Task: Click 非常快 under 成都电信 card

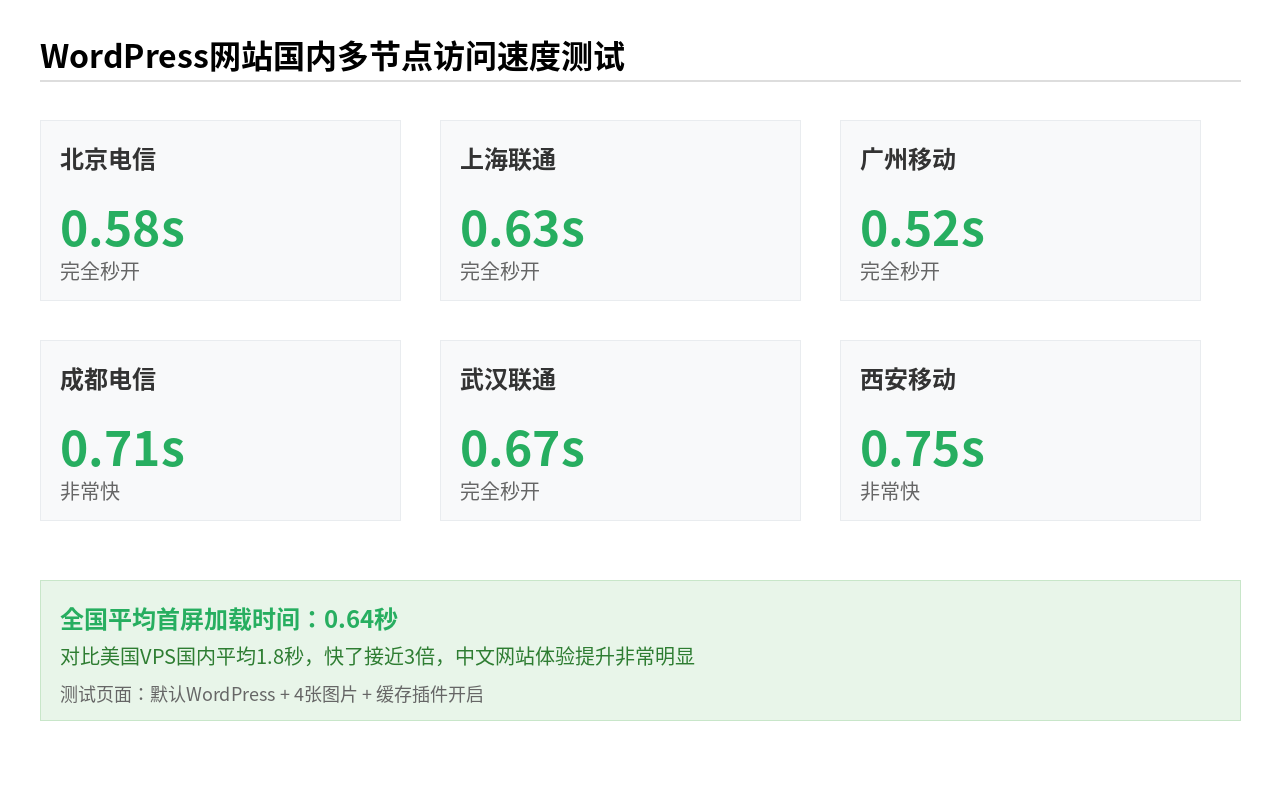Action: pos(90,491)
